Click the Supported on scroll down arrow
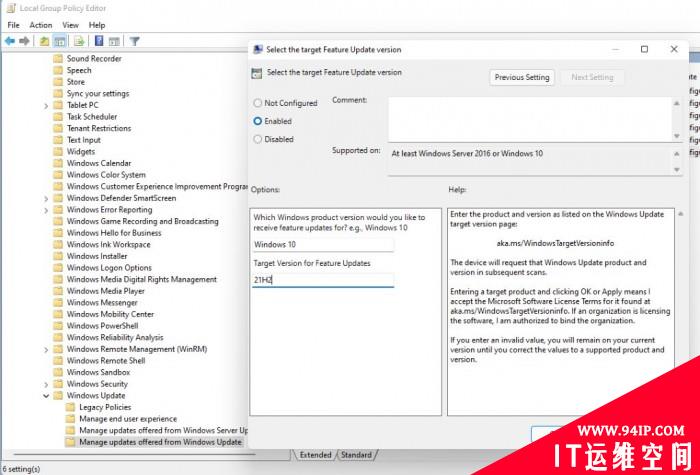 tap(677, 170)
